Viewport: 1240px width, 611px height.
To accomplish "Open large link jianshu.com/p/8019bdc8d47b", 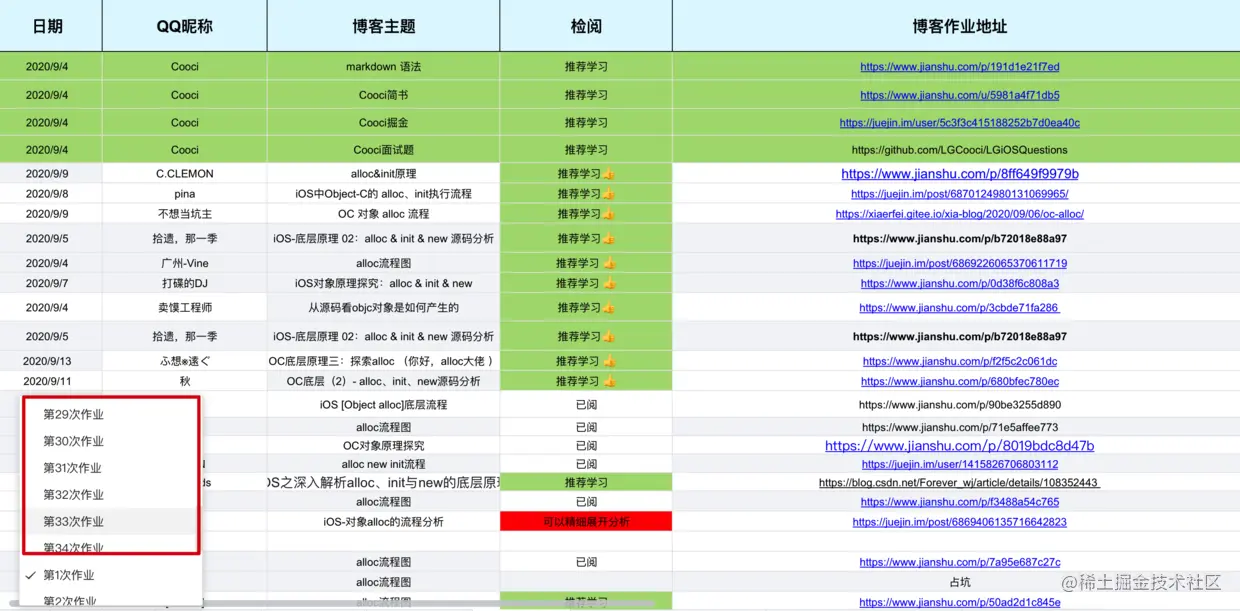I will click(959, 446).
